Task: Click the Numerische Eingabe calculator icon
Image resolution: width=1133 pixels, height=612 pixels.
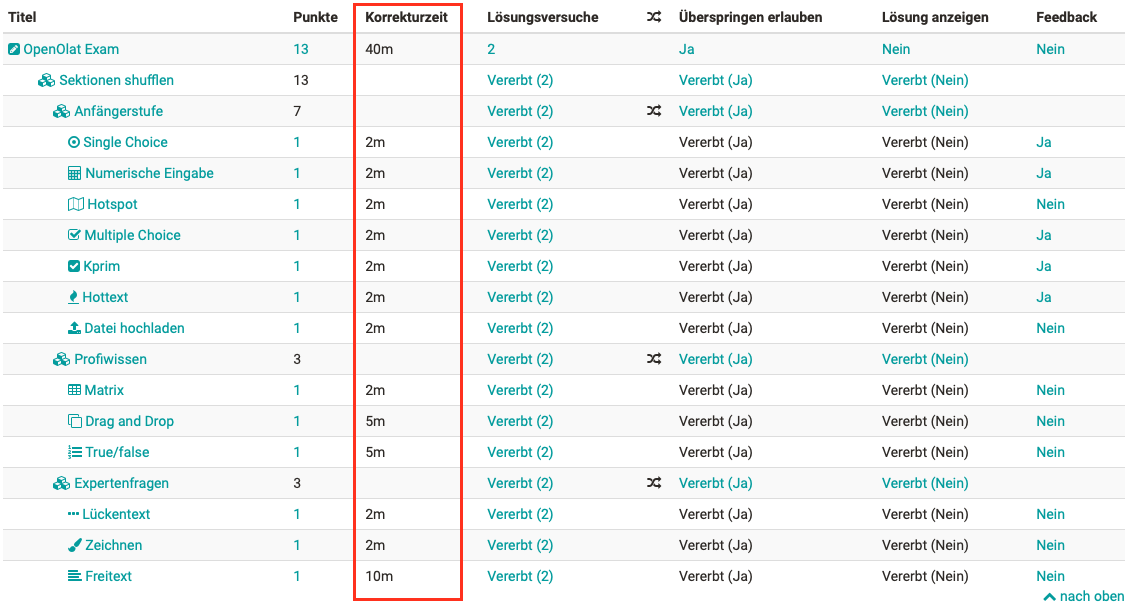Action: pos(74,173)
